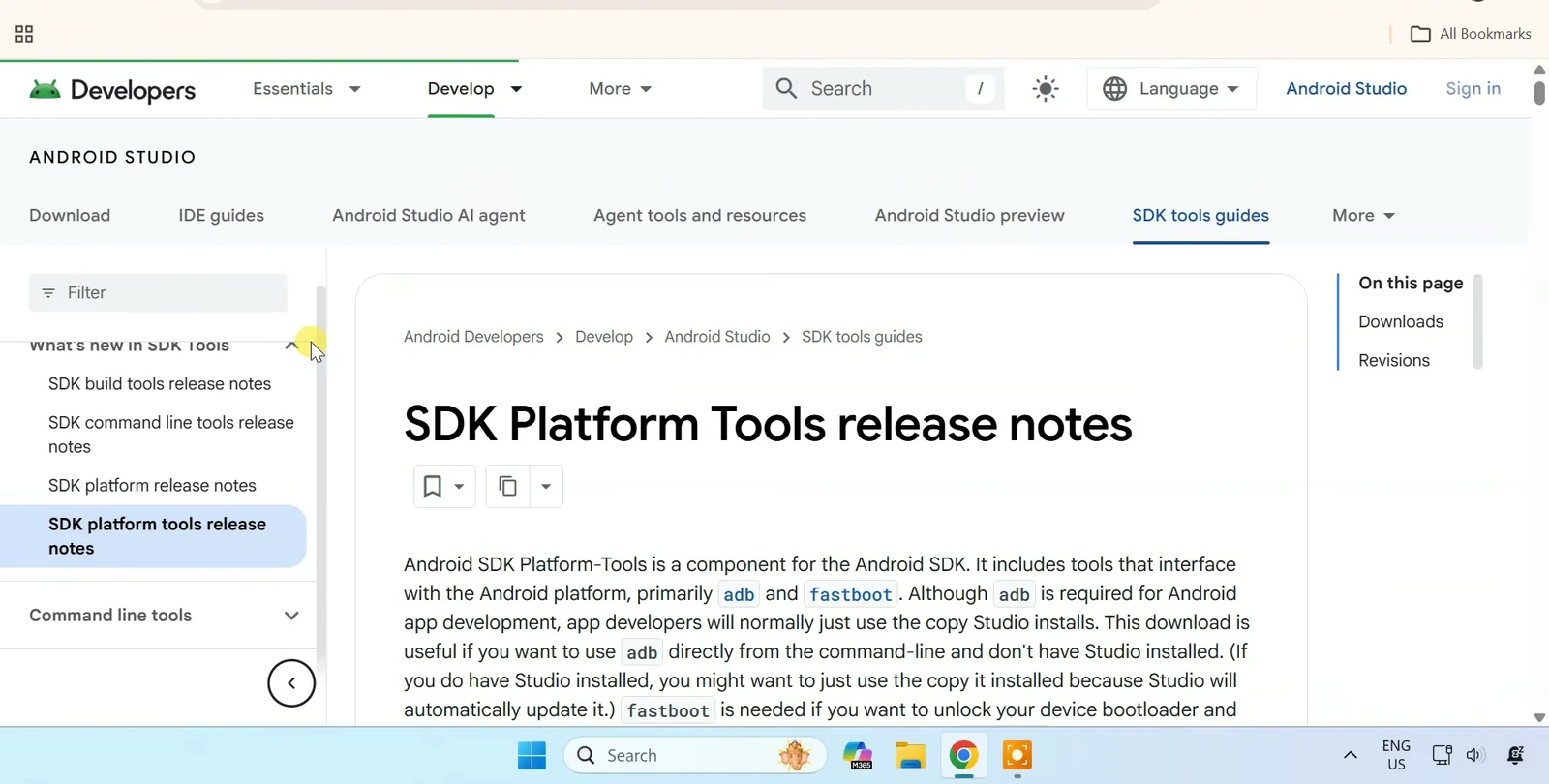Screen dimensions: 1549x784
Task: Switch to the Android Studio preview tab
Action: click(x=969, y=216)
